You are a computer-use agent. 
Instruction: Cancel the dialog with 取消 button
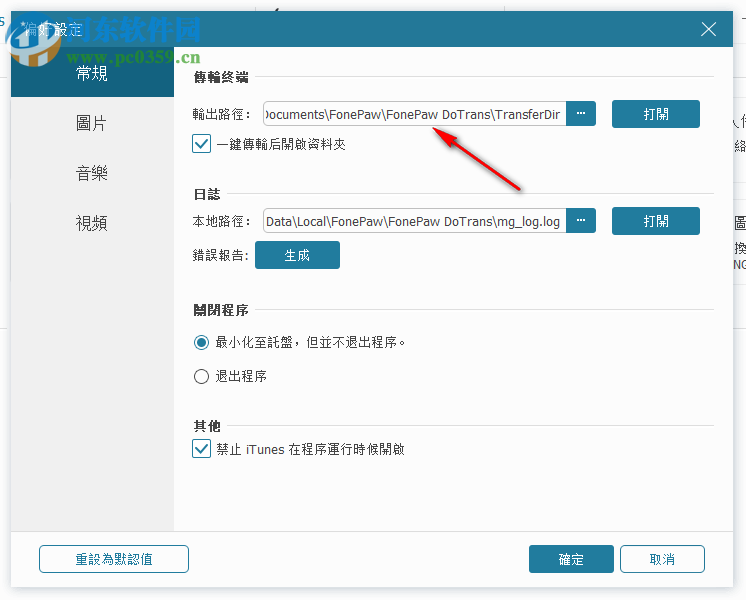tap(662, 559)
